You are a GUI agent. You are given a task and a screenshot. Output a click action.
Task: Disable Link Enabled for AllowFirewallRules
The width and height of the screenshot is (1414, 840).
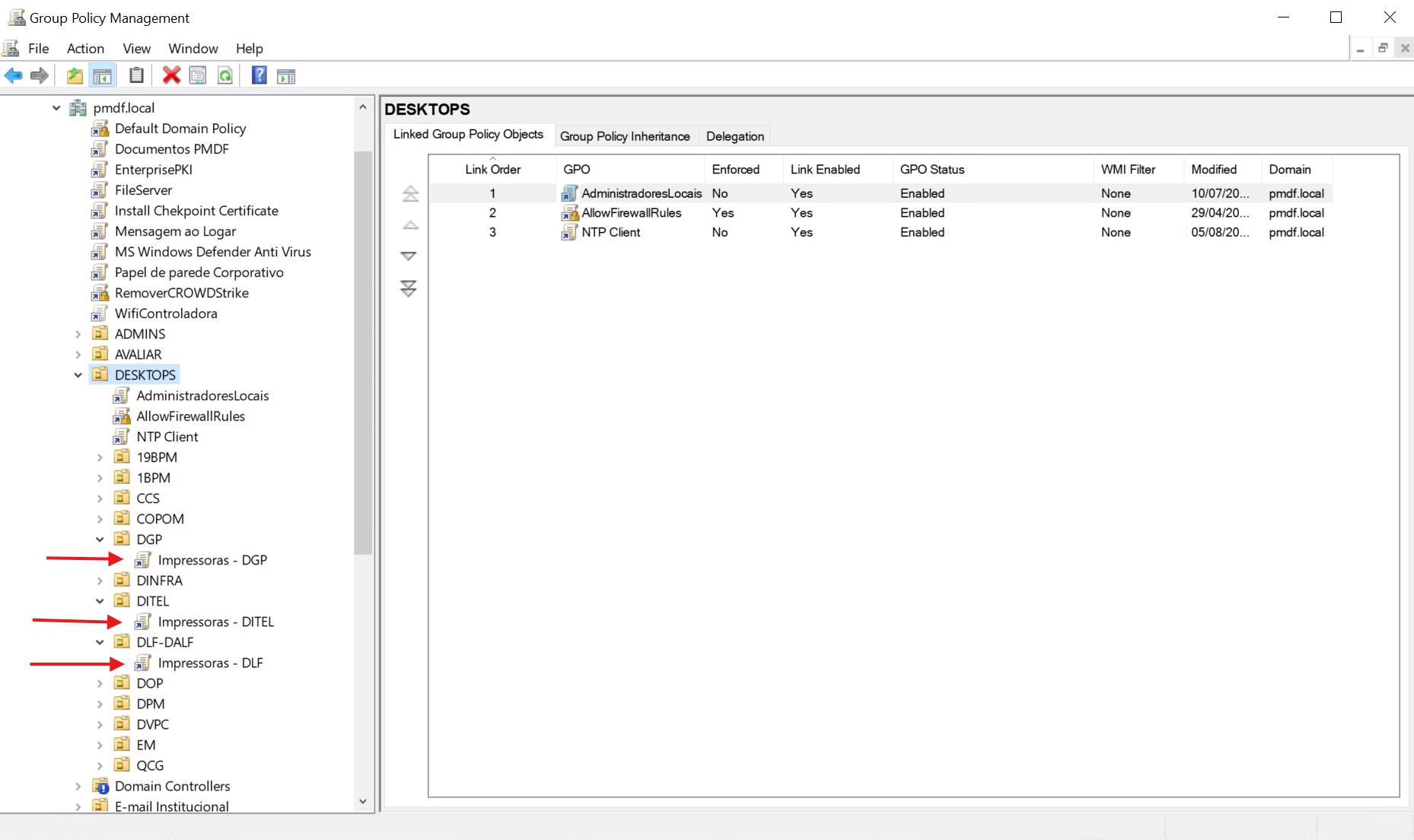point(801,213)
